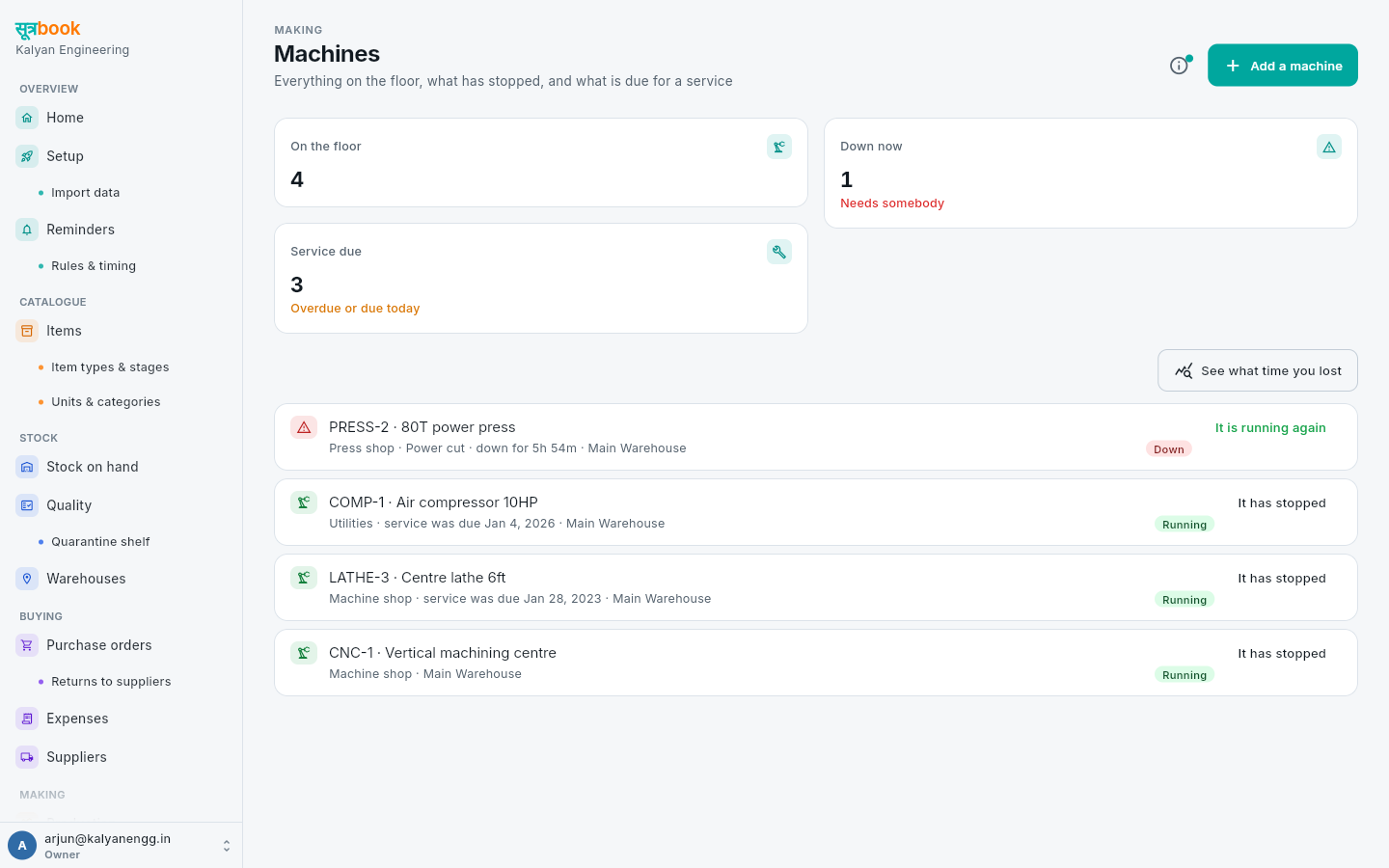Mark COMP-1 as stopped
The height and width of the screenshot is (868, 1389).
click(x=1282, y=503)
